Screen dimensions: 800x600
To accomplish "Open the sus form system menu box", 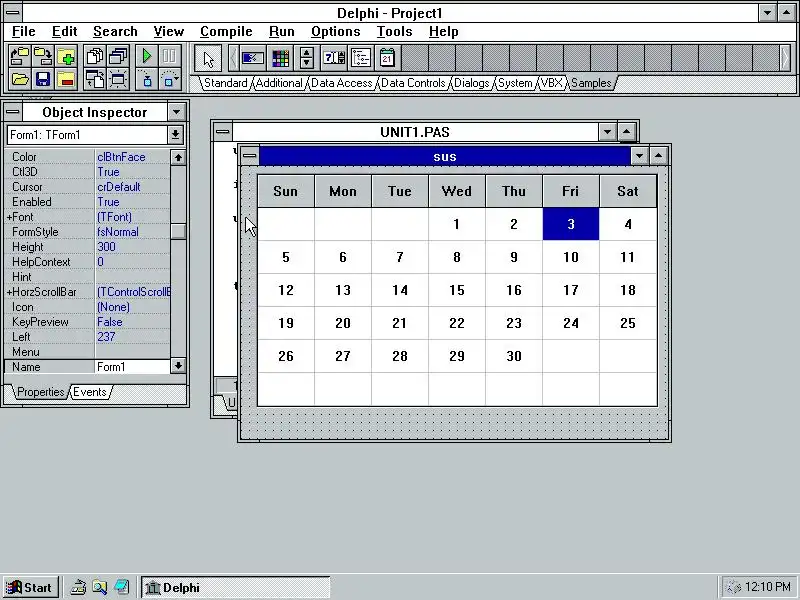I will click(249, 156).
